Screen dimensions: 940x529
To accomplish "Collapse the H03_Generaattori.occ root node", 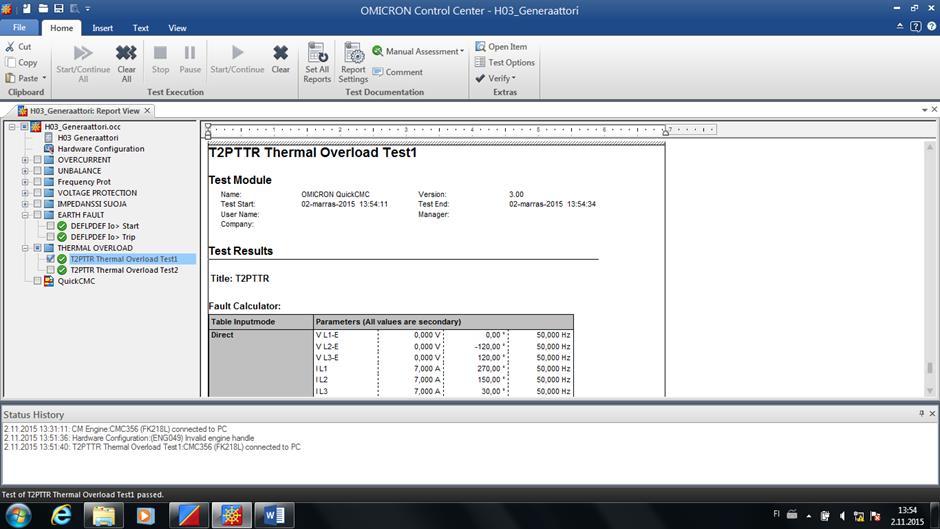I will (x=12, y=127).
